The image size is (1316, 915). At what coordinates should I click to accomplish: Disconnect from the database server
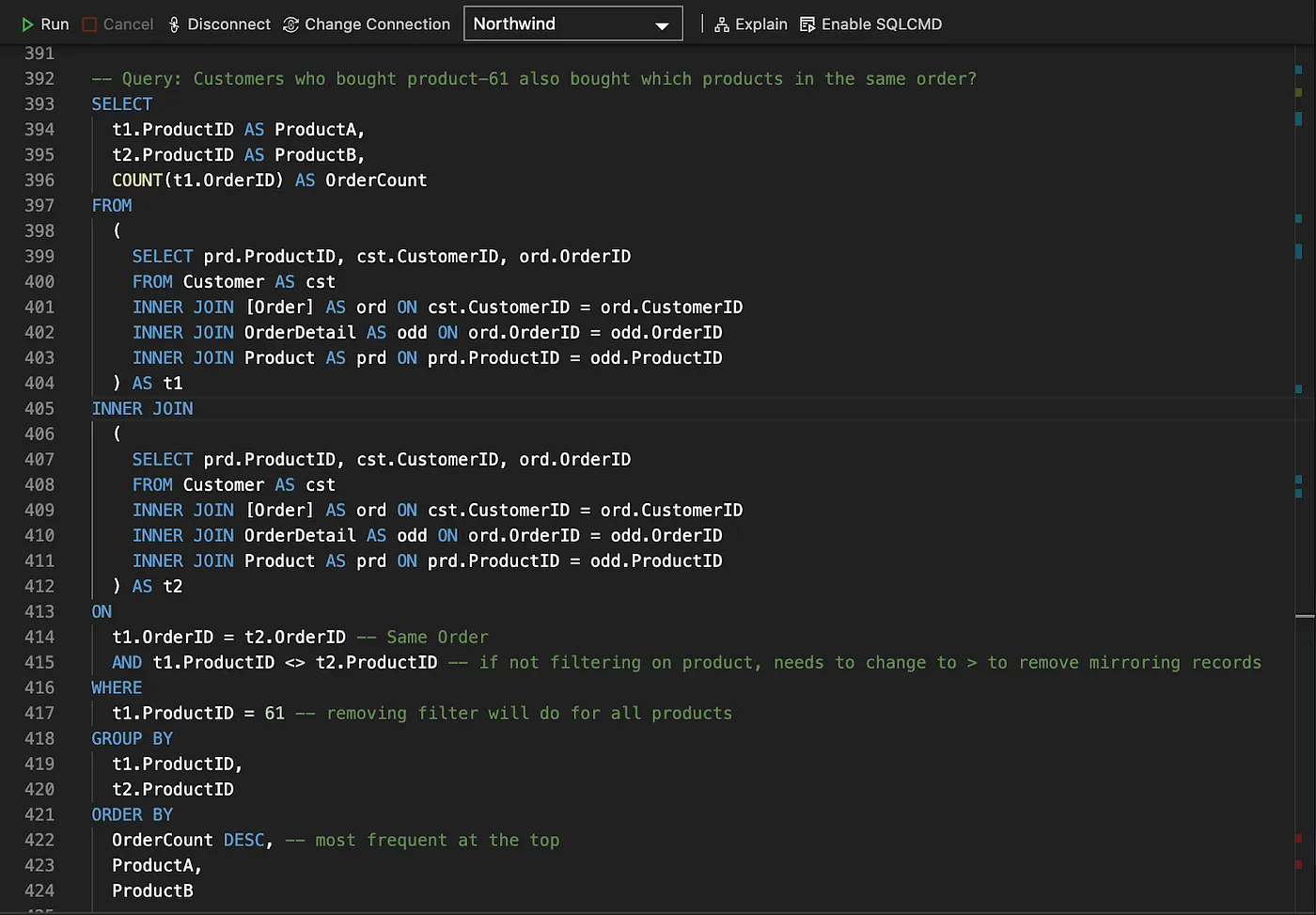[219, 24]
